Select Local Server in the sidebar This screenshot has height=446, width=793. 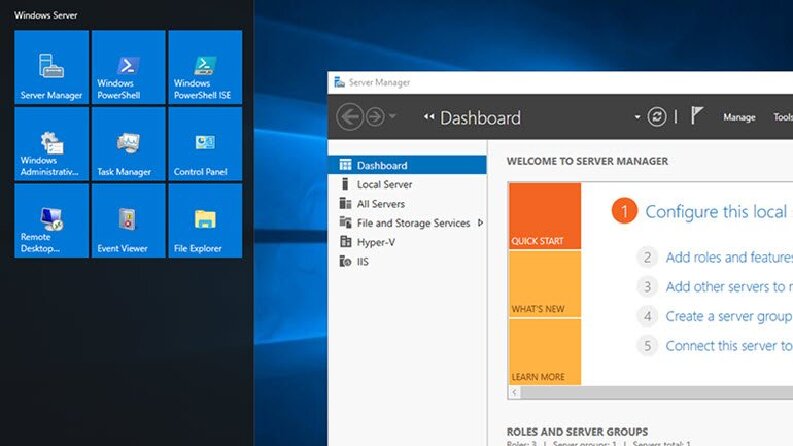pos(407,185)
